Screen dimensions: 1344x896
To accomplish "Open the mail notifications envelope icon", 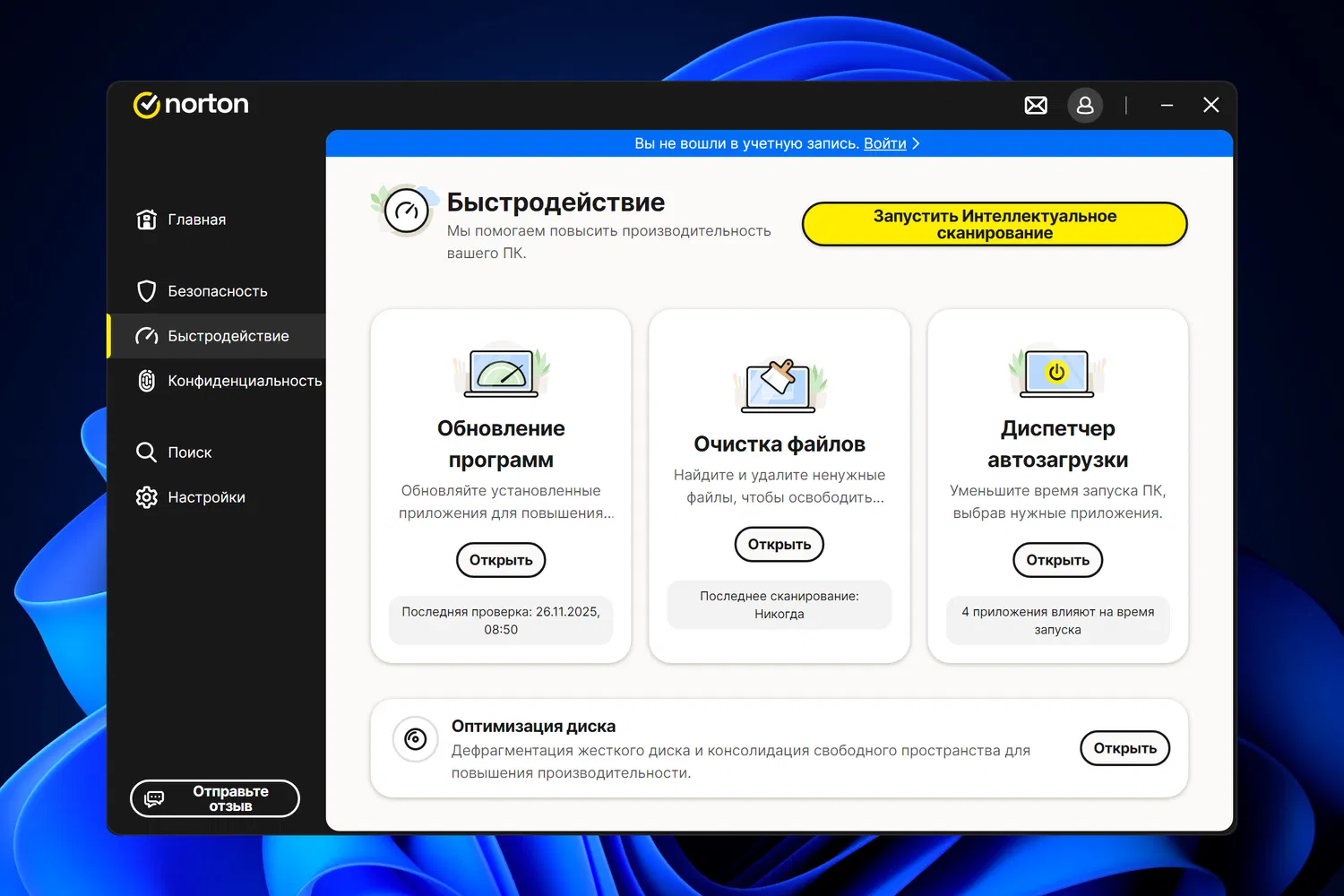I will [x=1036, y=106].
